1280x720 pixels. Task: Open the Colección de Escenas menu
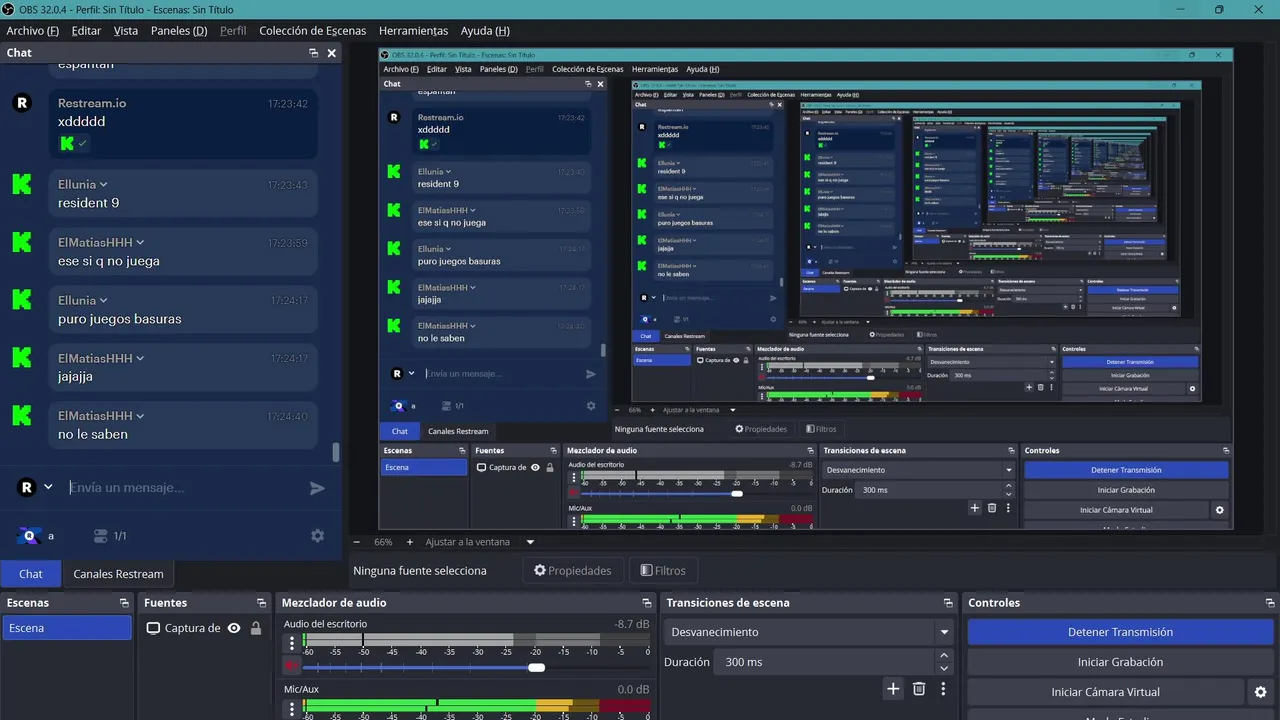point(313,31)
